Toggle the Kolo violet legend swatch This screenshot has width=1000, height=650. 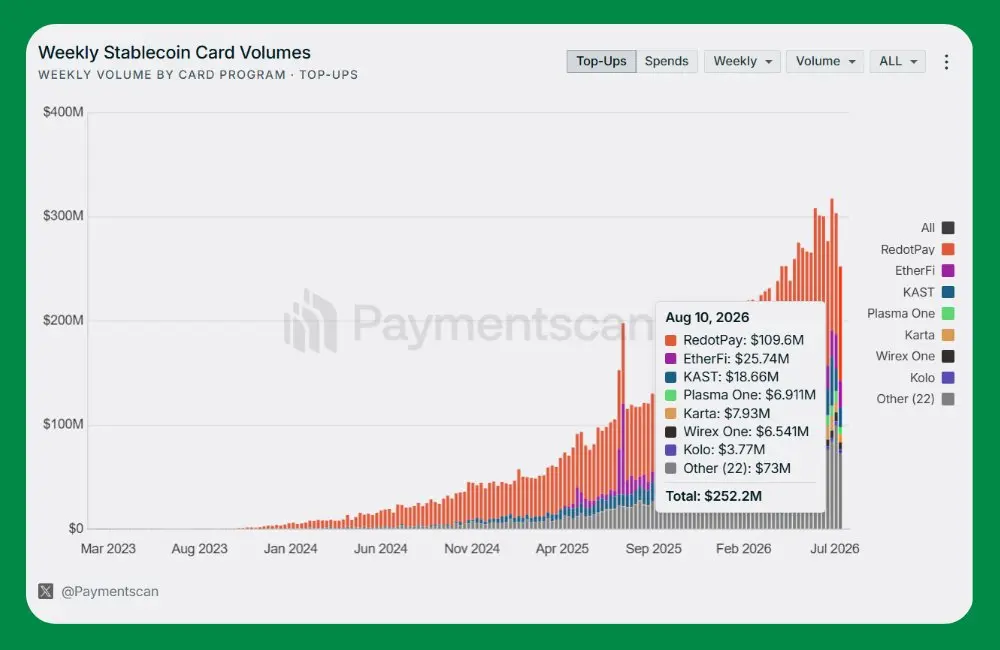[948, 378]
